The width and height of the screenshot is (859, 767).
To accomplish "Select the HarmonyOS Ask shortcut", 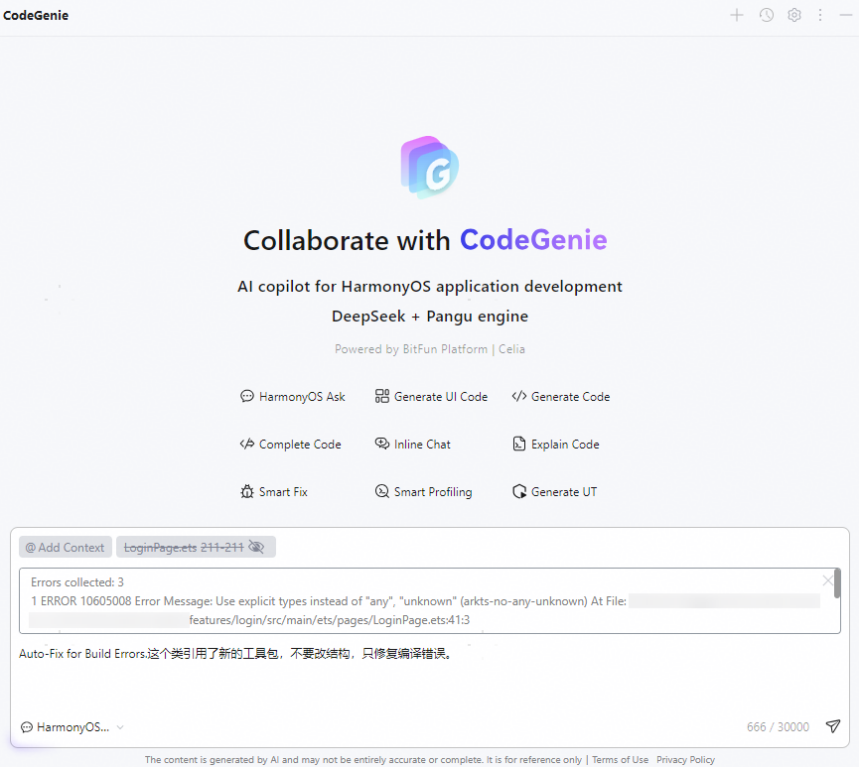I will pos(293,397).
